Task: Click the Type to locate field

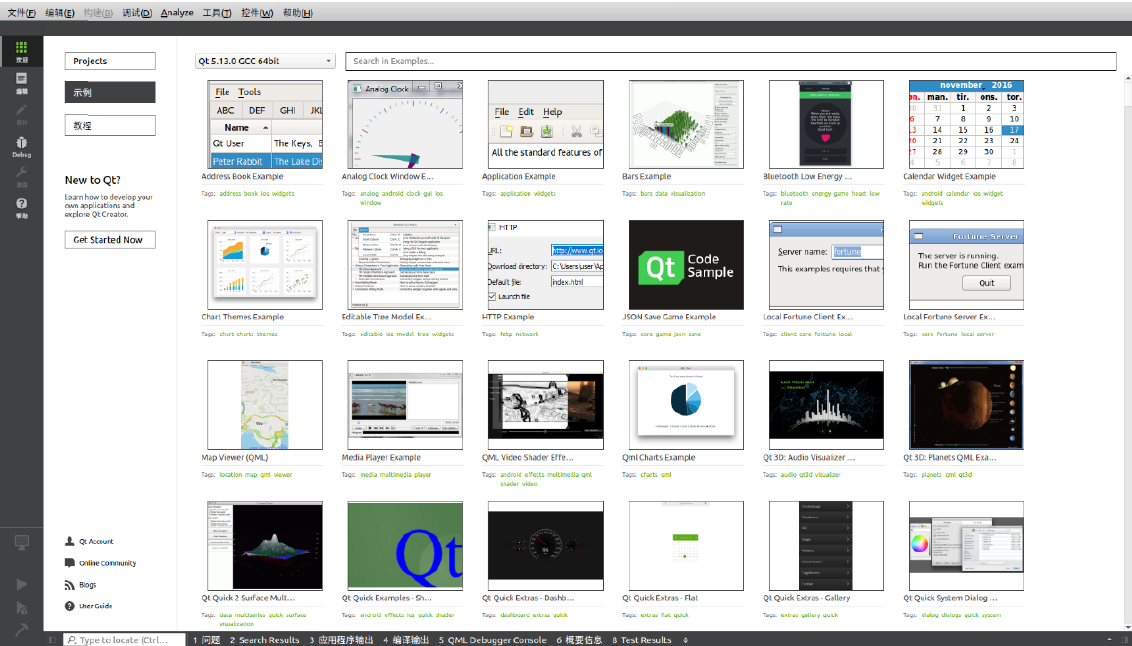Action: click(124, 640)
